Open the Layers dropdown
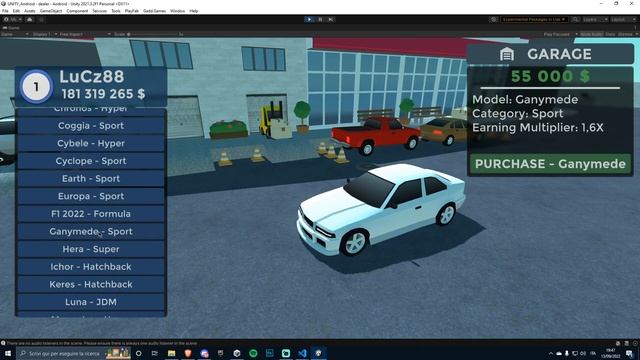The width and height of the screenshot is (640, 360). coord(595,19)
